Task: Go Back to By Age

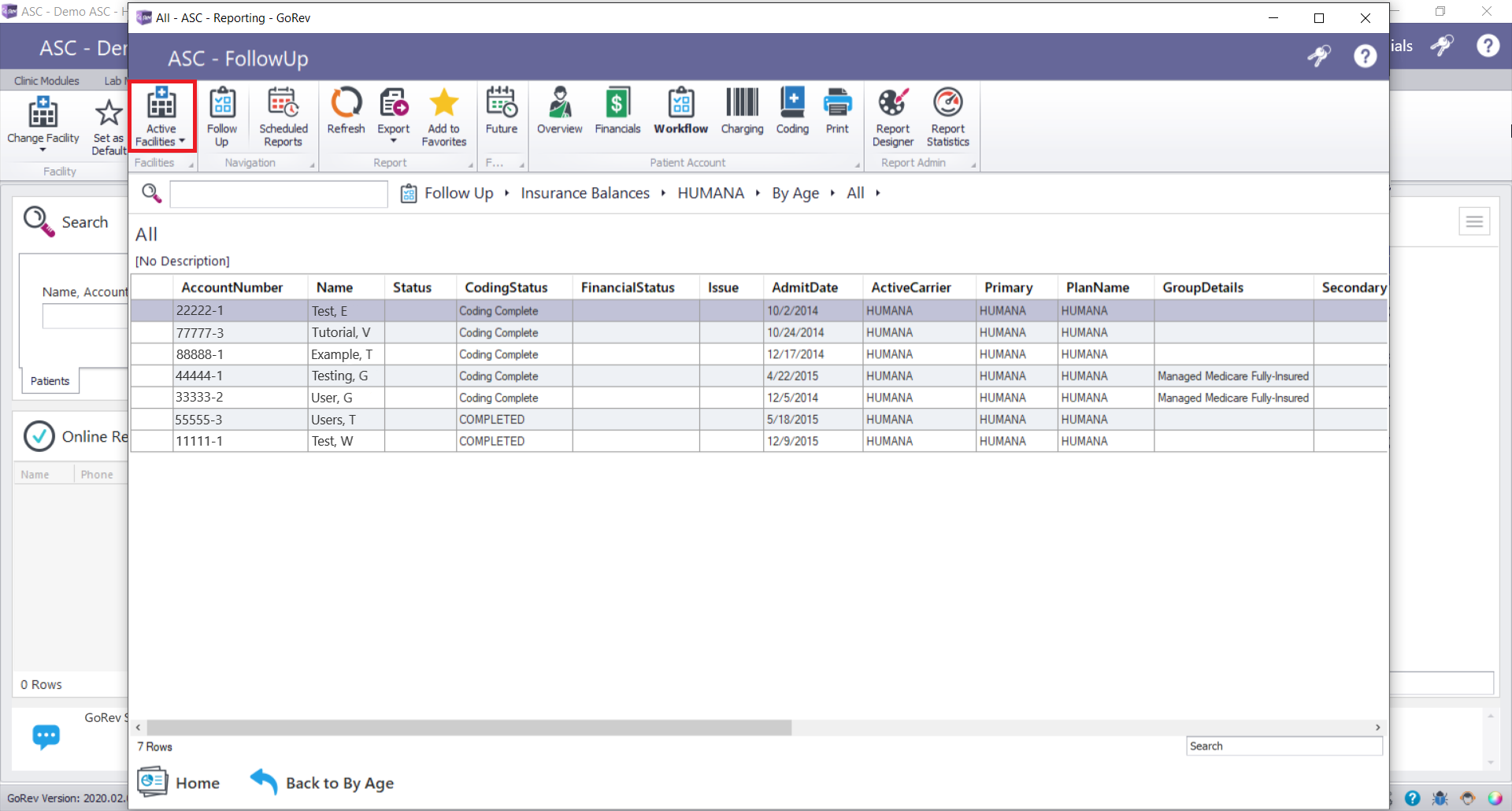Action: pos(322,783)
